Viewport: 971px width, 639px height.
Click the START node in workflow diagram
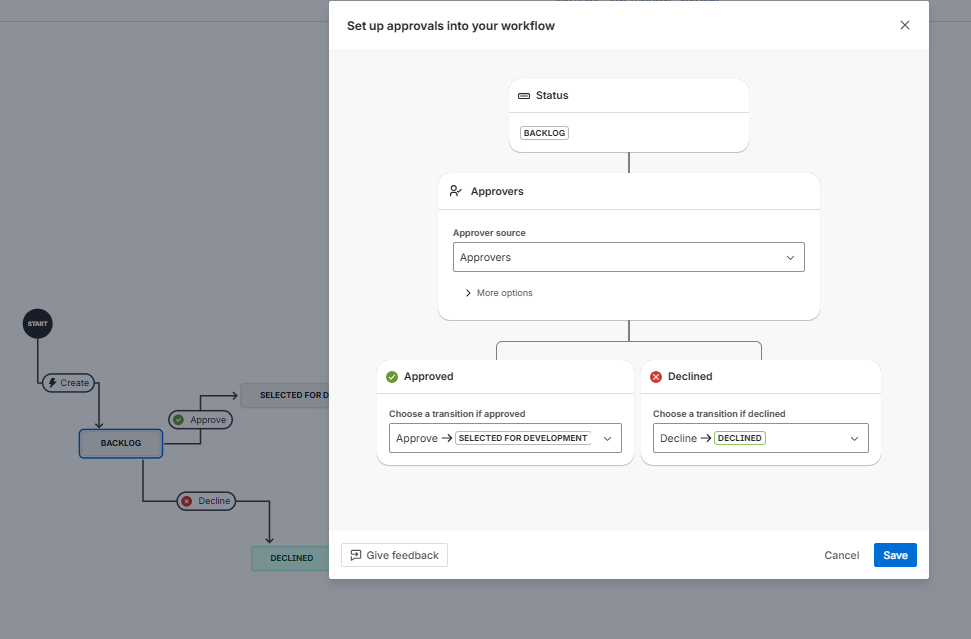pos(37,324)
